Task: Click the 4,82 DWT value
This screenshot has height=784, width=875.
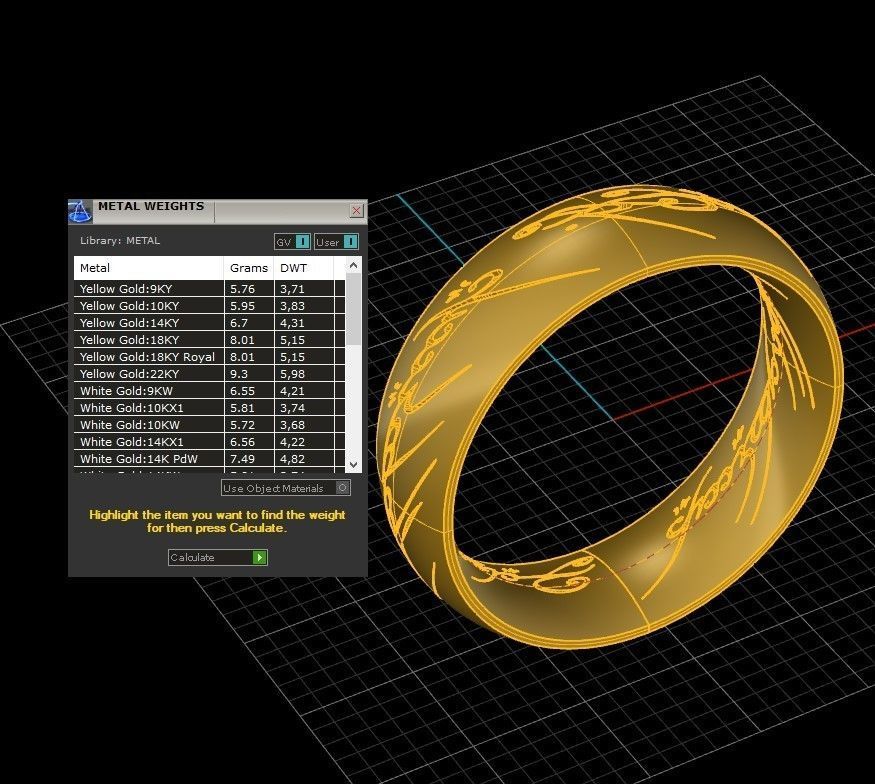Action: (x=292, y=459)
